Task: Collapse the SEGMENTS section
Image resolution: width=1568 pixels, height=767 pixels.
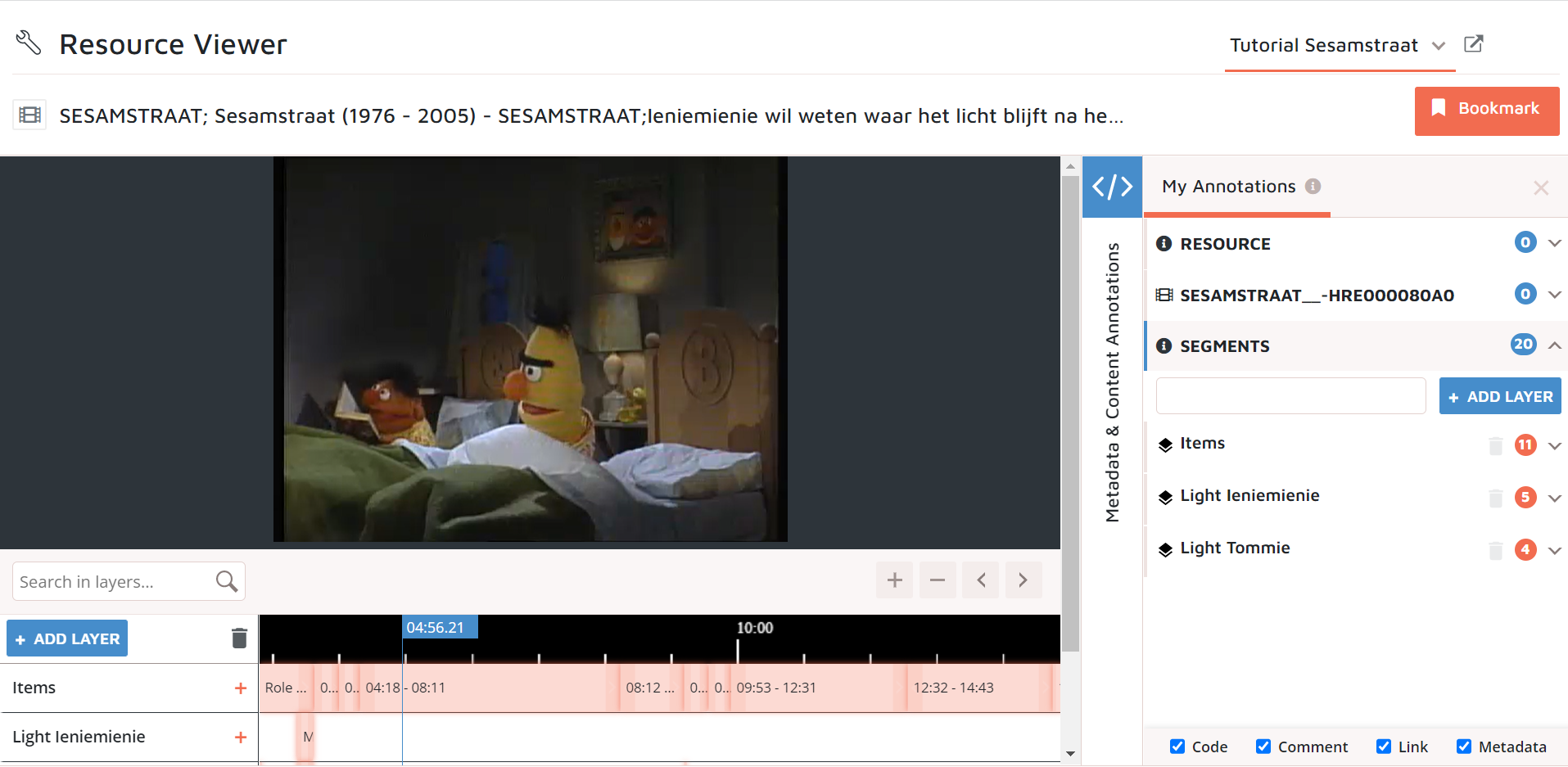Action: 1554,345
